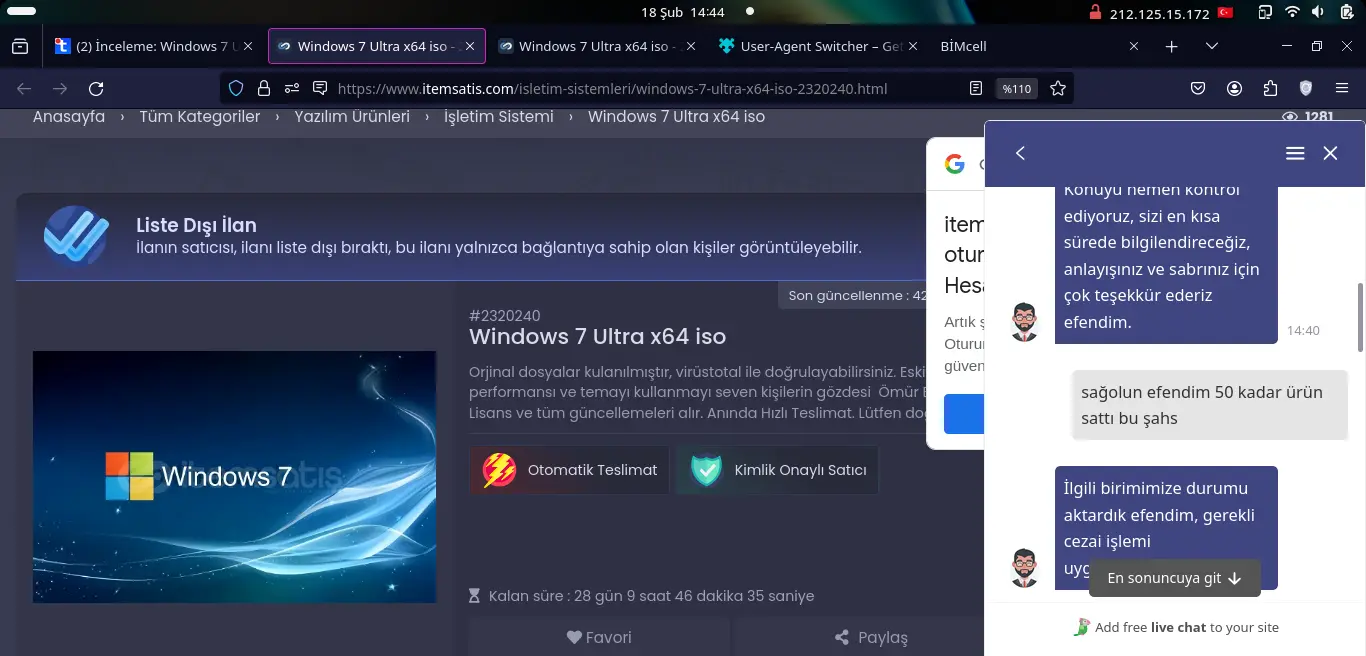Switch to the second Windows 7 Ultra x64 iso tab
1366x656 pixels.
click(x=597, y=46)
